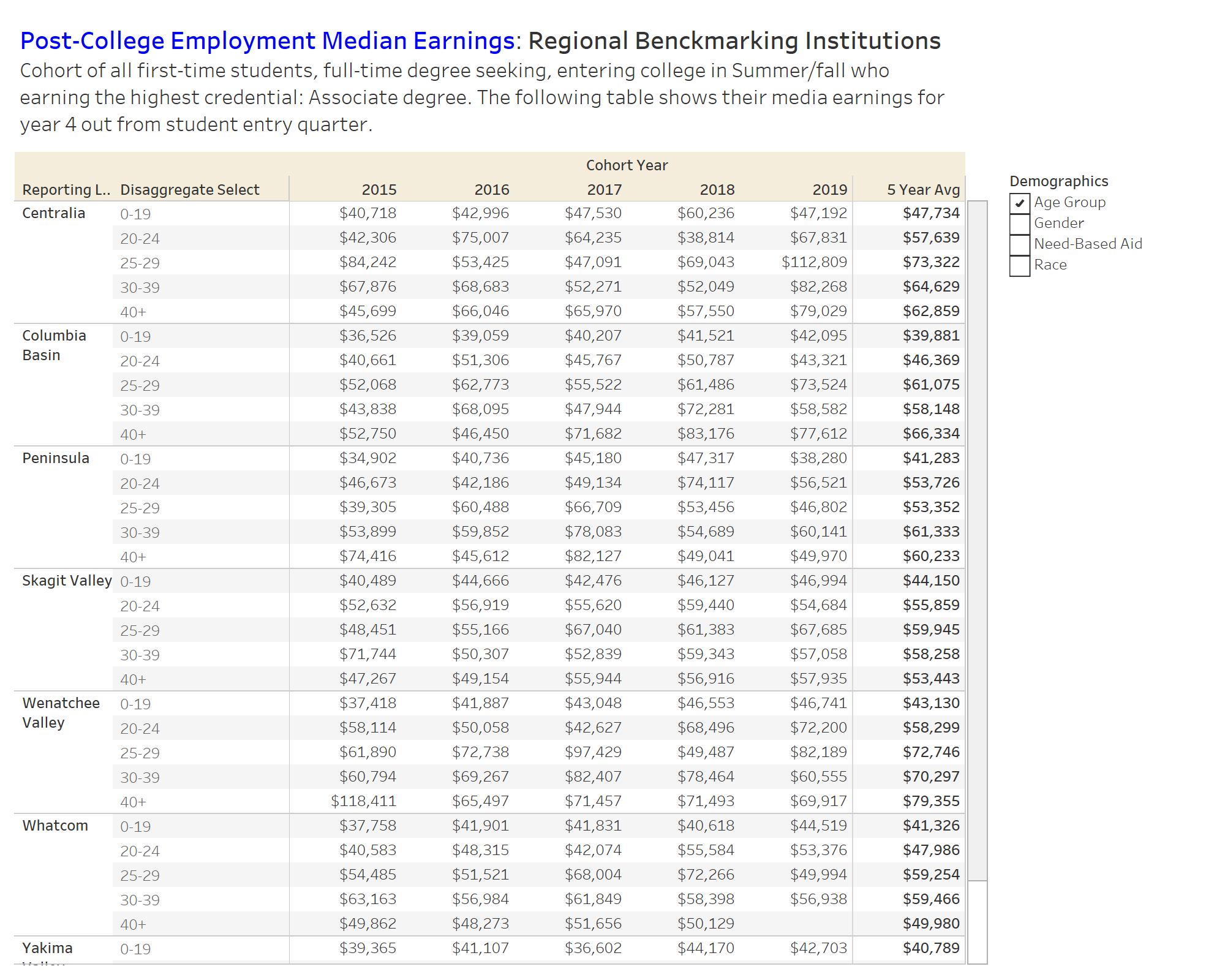
Task: Select the Yakima institution label
Action: coord(48,948)
